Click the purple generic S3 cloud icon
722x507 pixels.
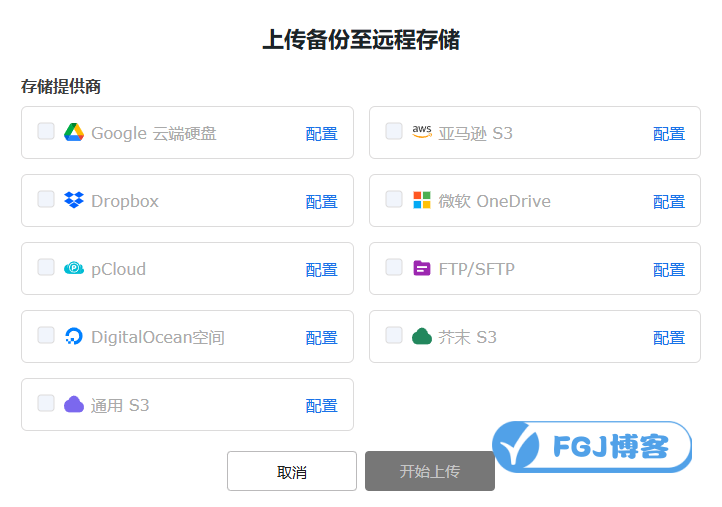click(x=74, y=404)
